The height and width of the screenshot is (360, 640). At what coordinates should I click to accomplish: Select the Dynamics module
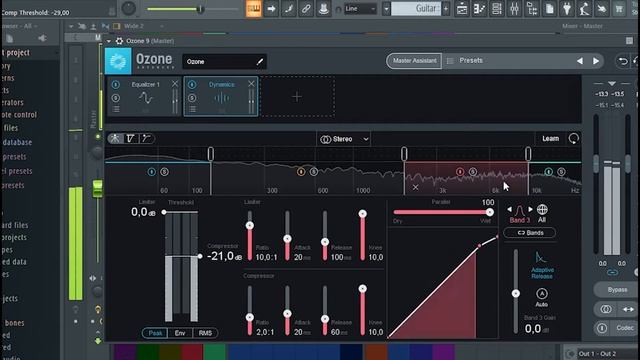(x=221, y=96)
